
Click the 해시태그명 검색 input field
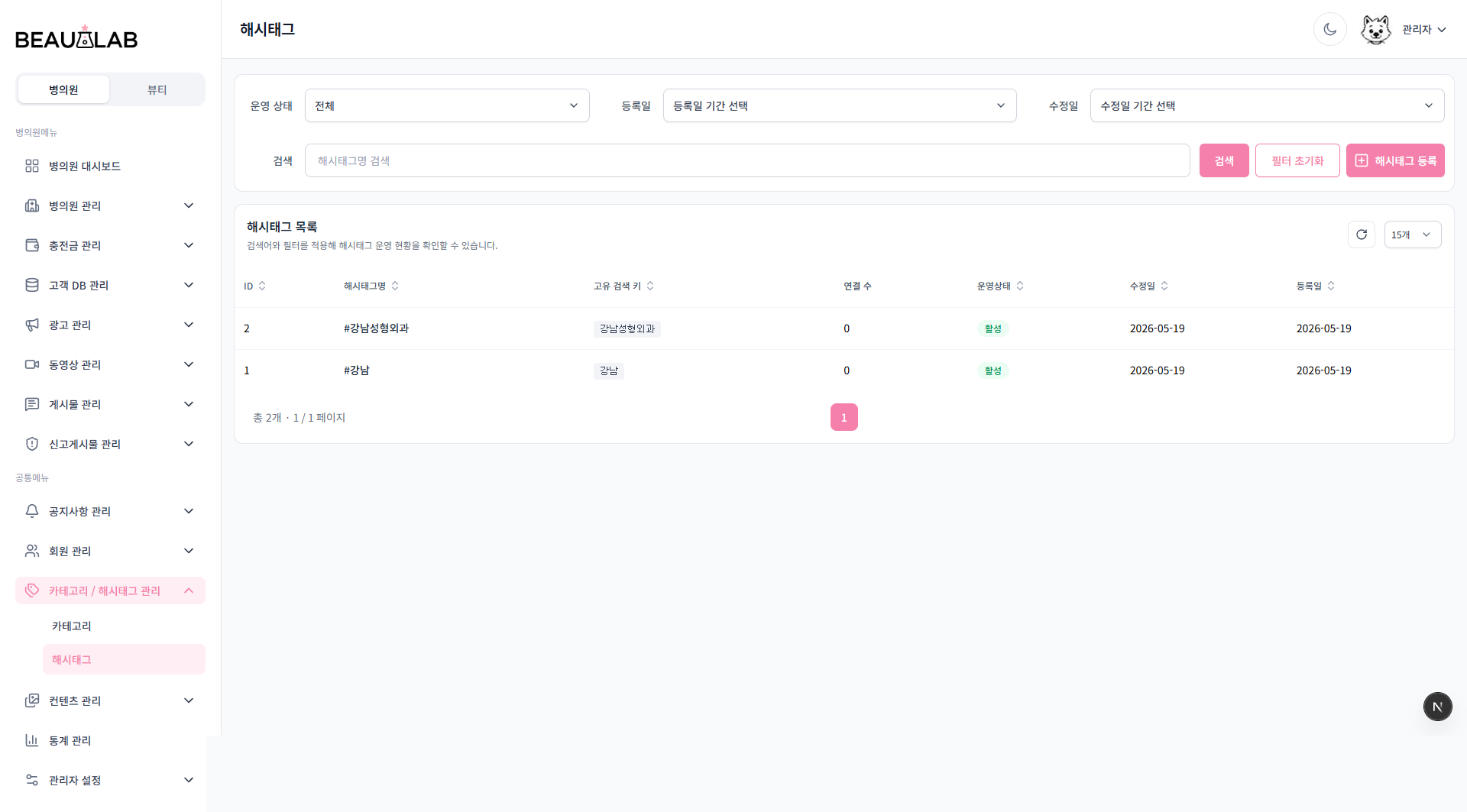[747, 160]
